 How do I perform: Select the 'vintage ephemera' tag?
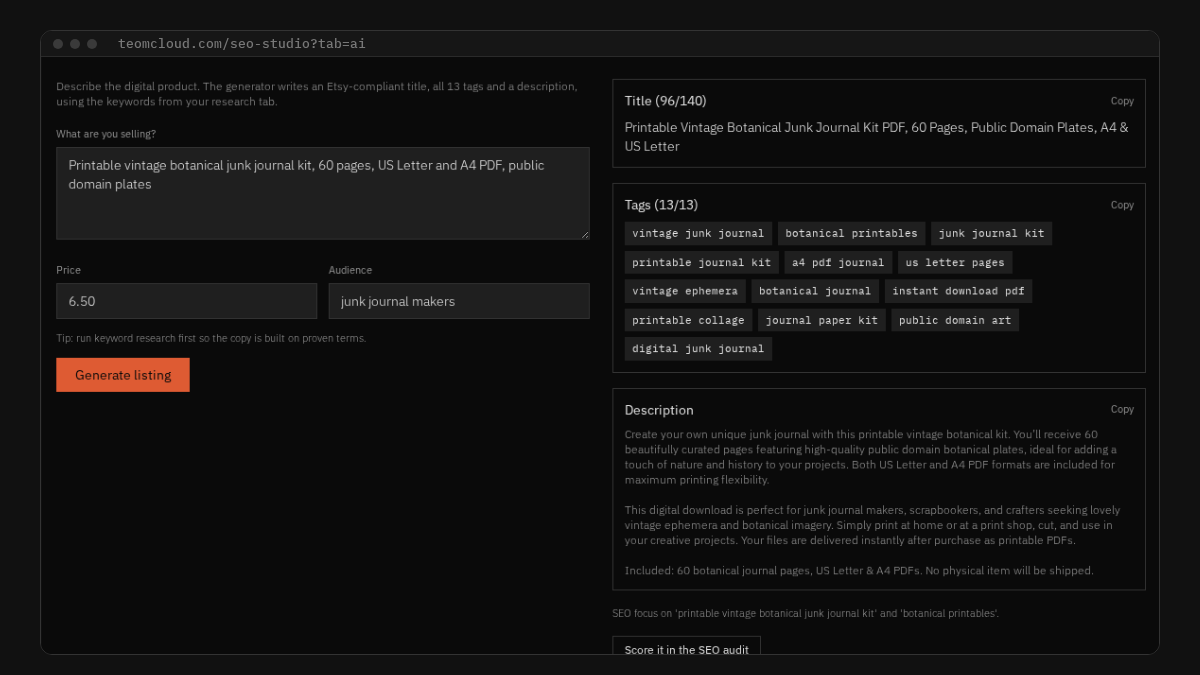click(685, 292)
